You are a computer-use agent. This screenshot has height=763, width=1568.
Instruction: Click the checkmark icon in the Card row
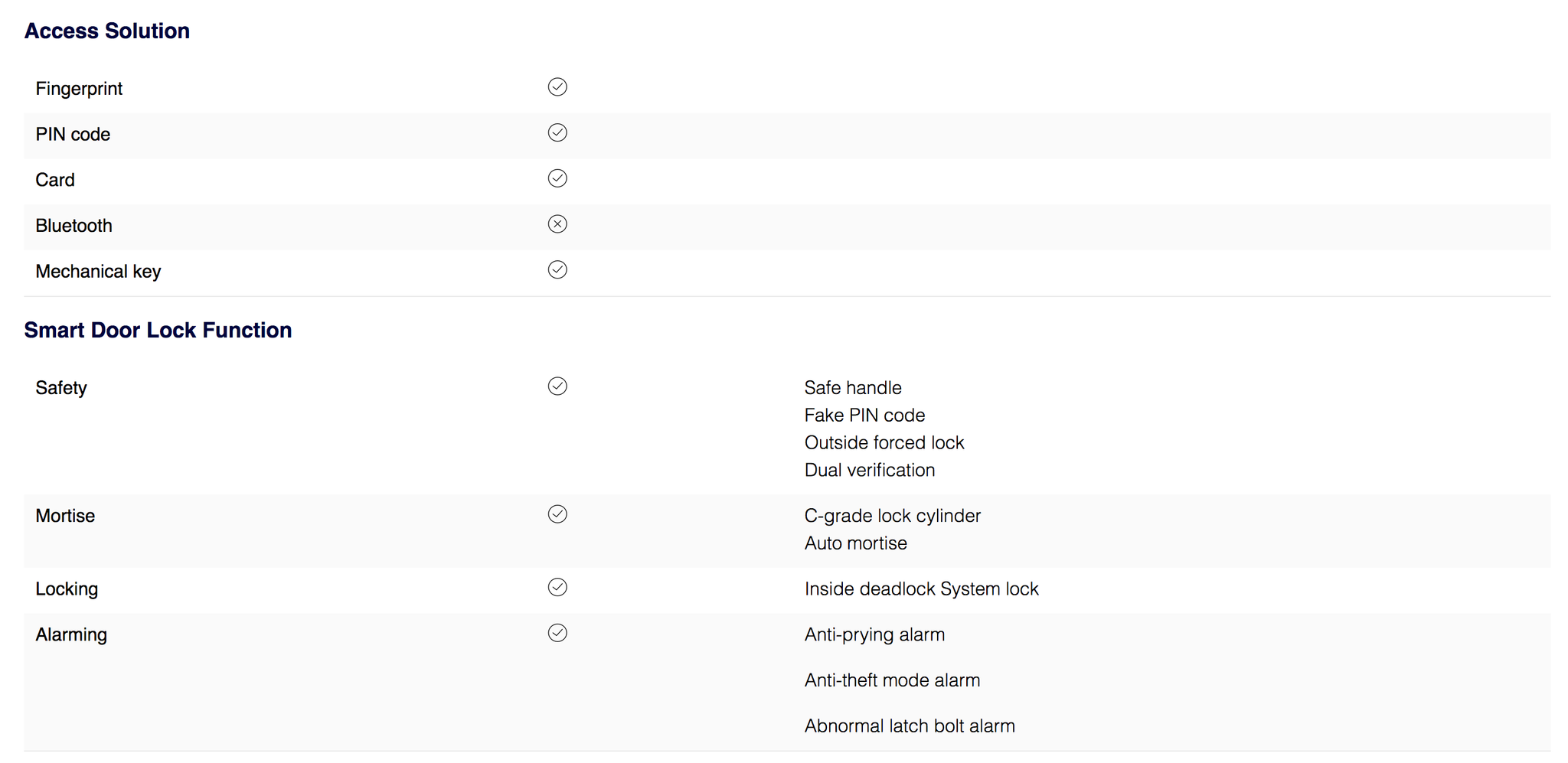(557, 178)
